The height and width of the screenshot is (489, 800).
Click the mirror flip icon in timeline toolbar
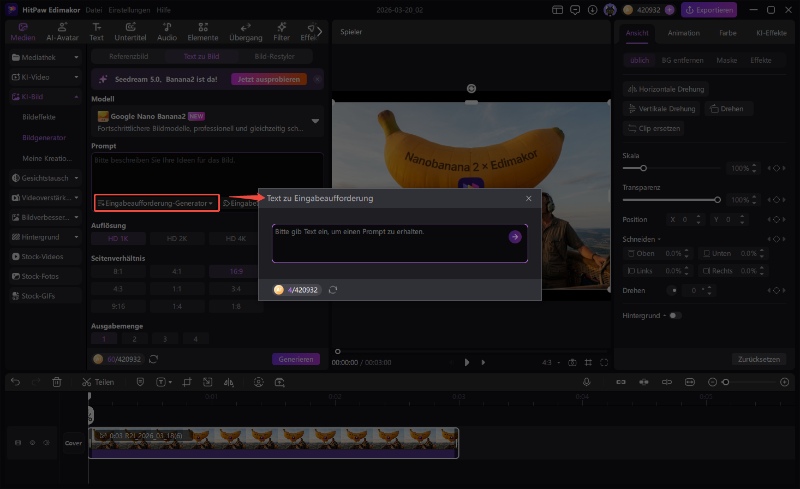click(229, 382)
